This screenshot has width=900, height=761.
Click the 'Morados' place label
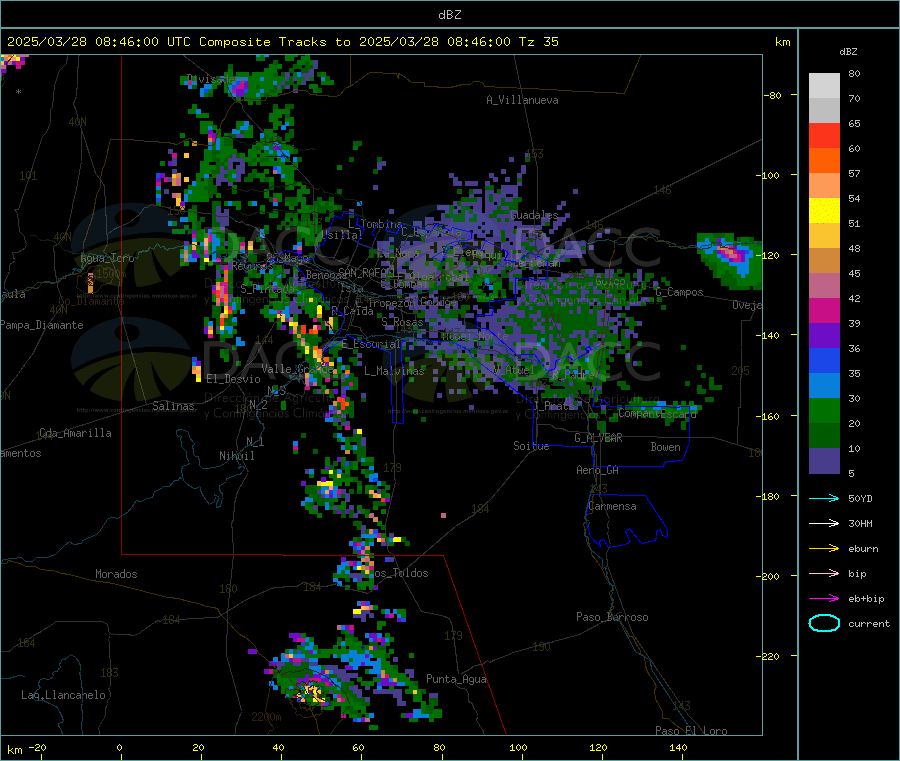pyautogui.click(x=116, y=574)
